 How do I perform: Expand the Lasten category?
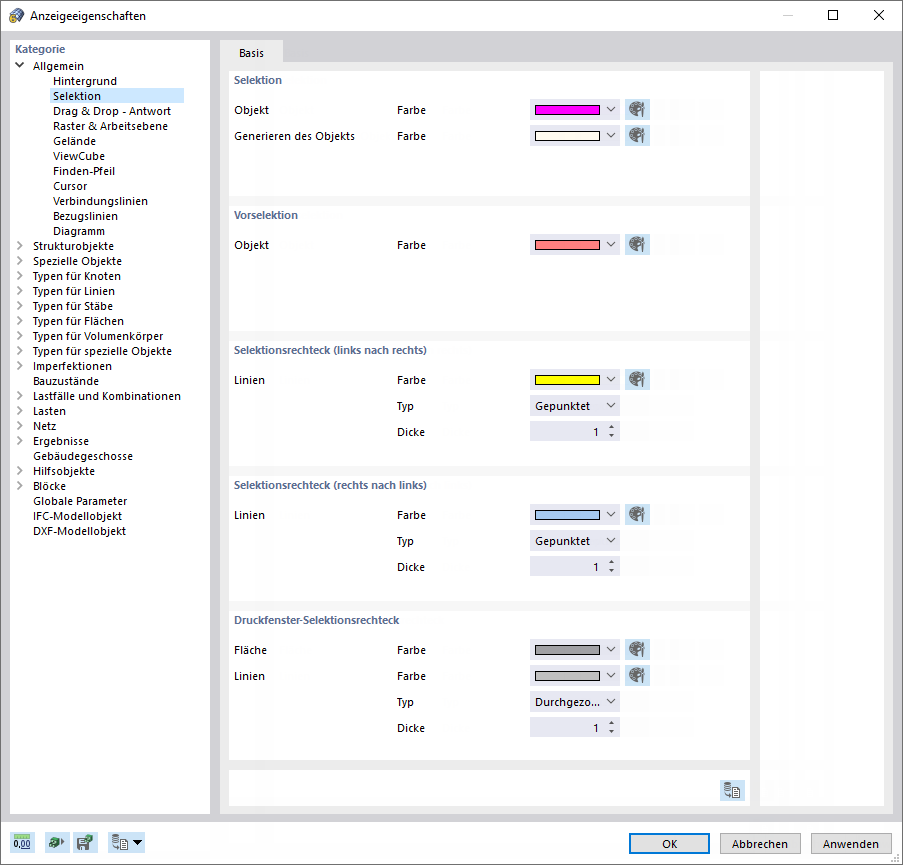click(20, 410)
